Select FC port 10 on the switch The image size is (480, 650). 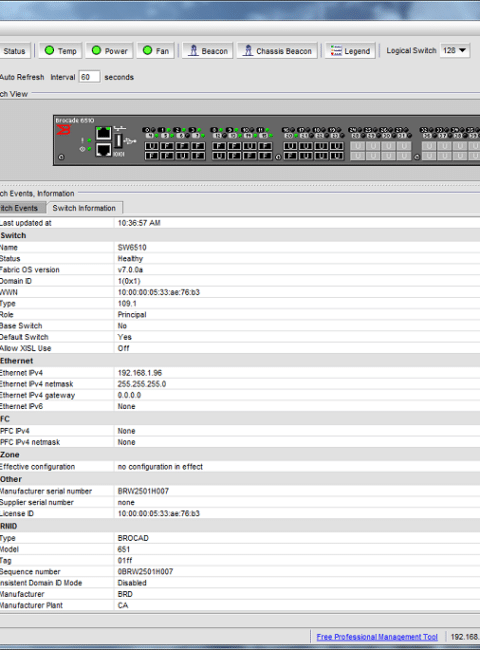(x=250, y=146)
